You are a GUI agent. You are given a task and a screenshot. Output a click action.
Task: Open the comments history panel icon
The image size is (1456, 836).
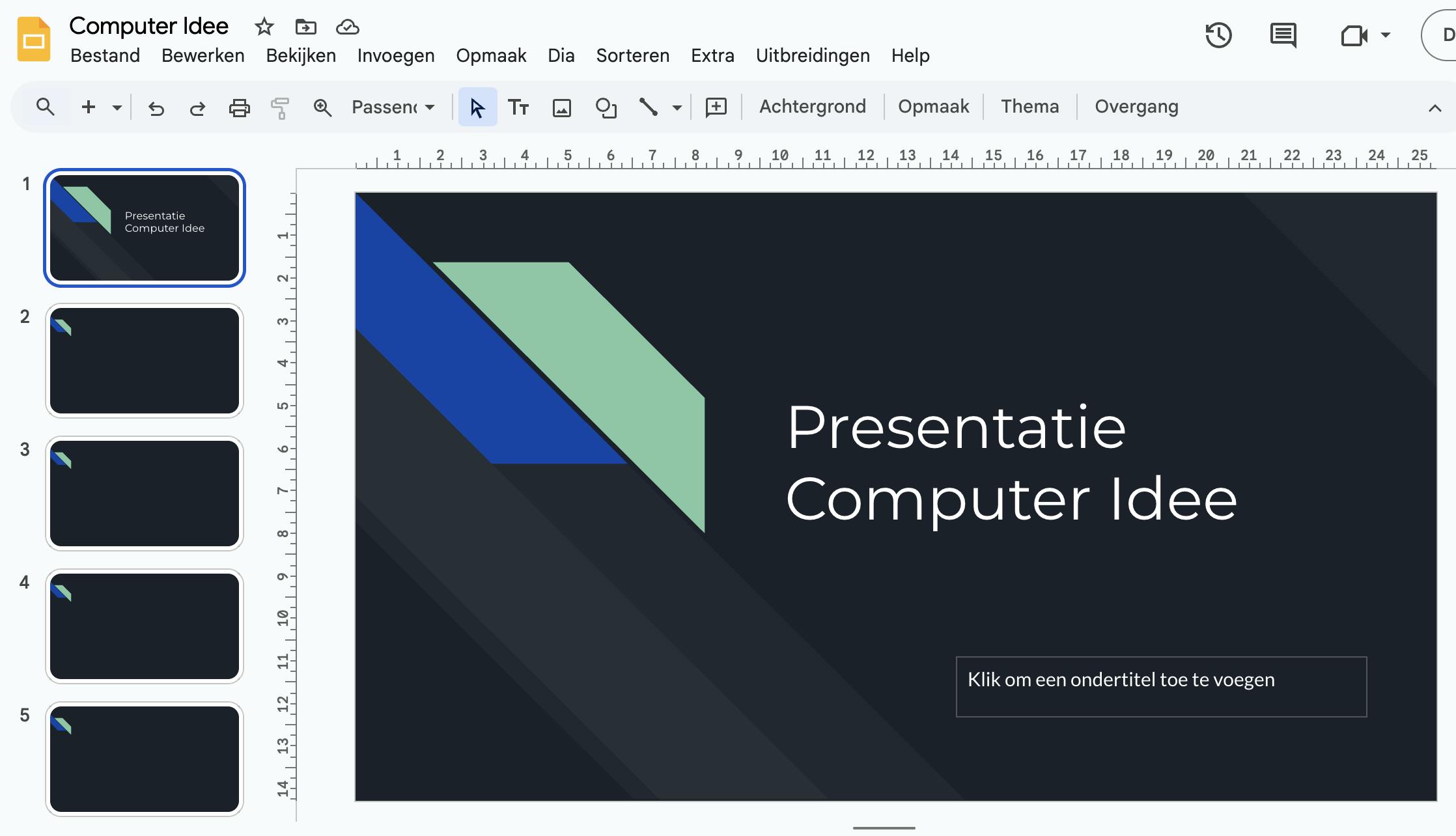1283,35
